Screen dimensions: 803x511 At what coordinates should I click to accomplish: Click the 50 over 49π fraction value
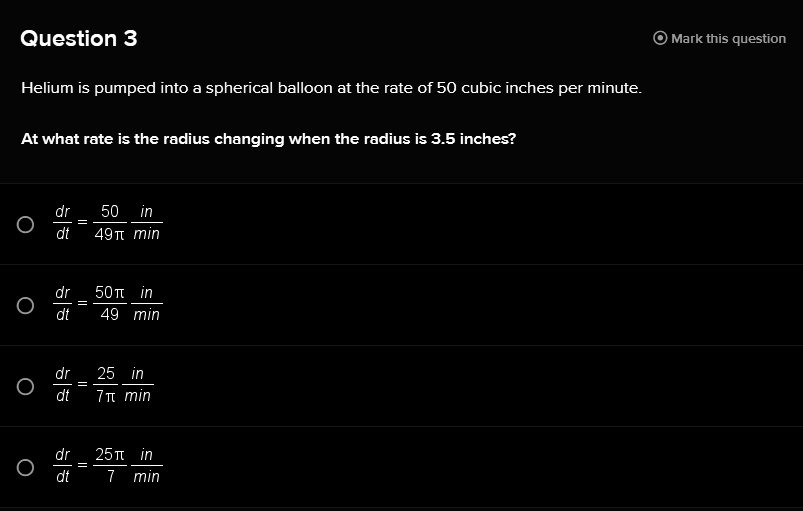click(x=109, y=223)
